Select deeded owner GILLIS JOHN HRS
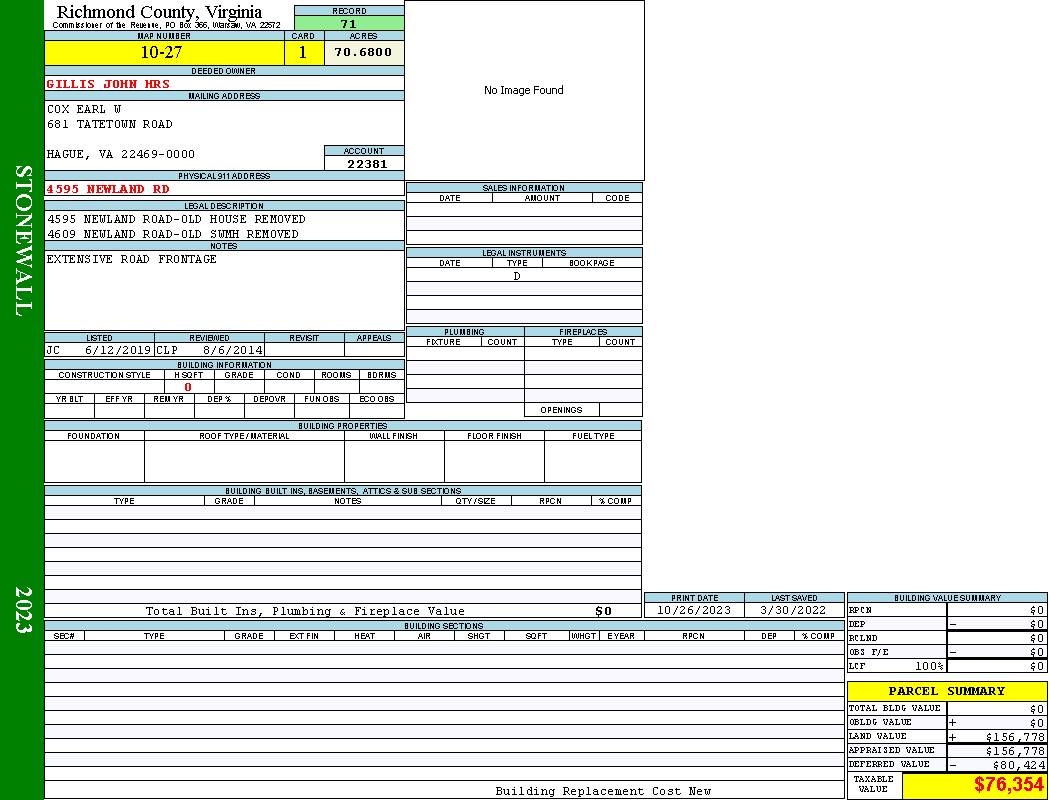The width and height of the screenshot is (1050, 800). pos(108,85)
